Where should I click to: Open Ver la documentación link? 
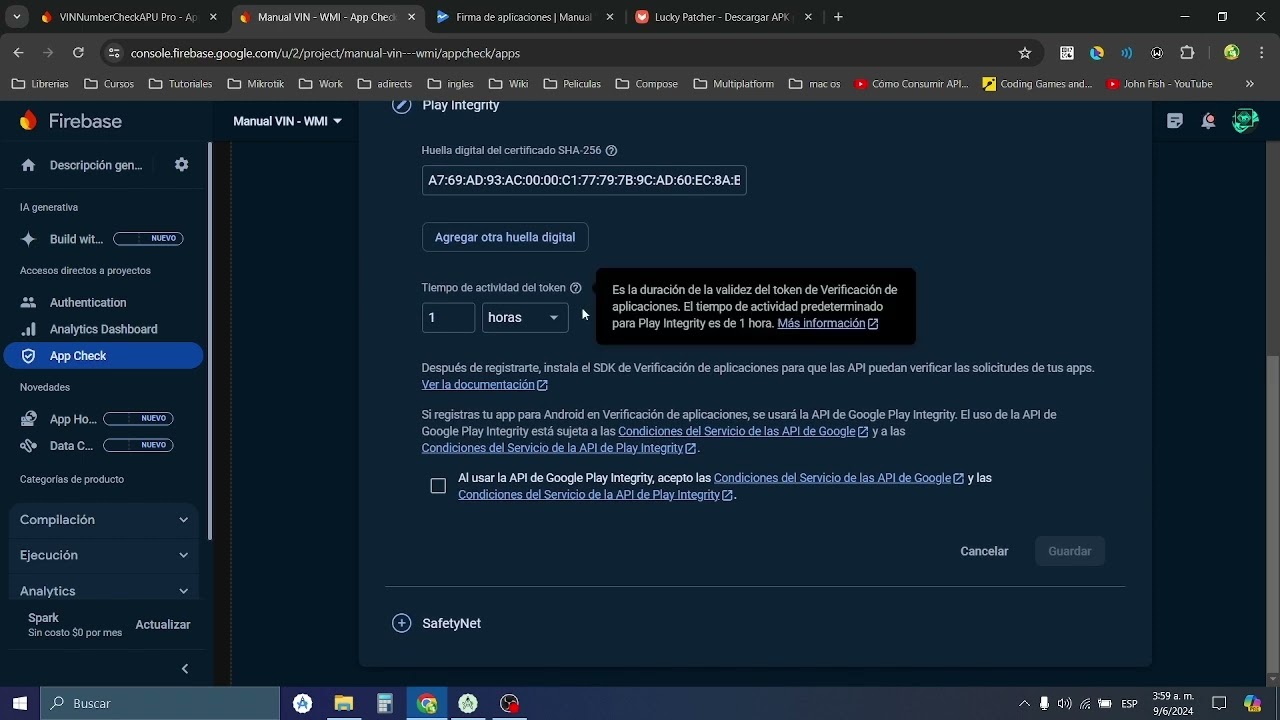point(484,385)
